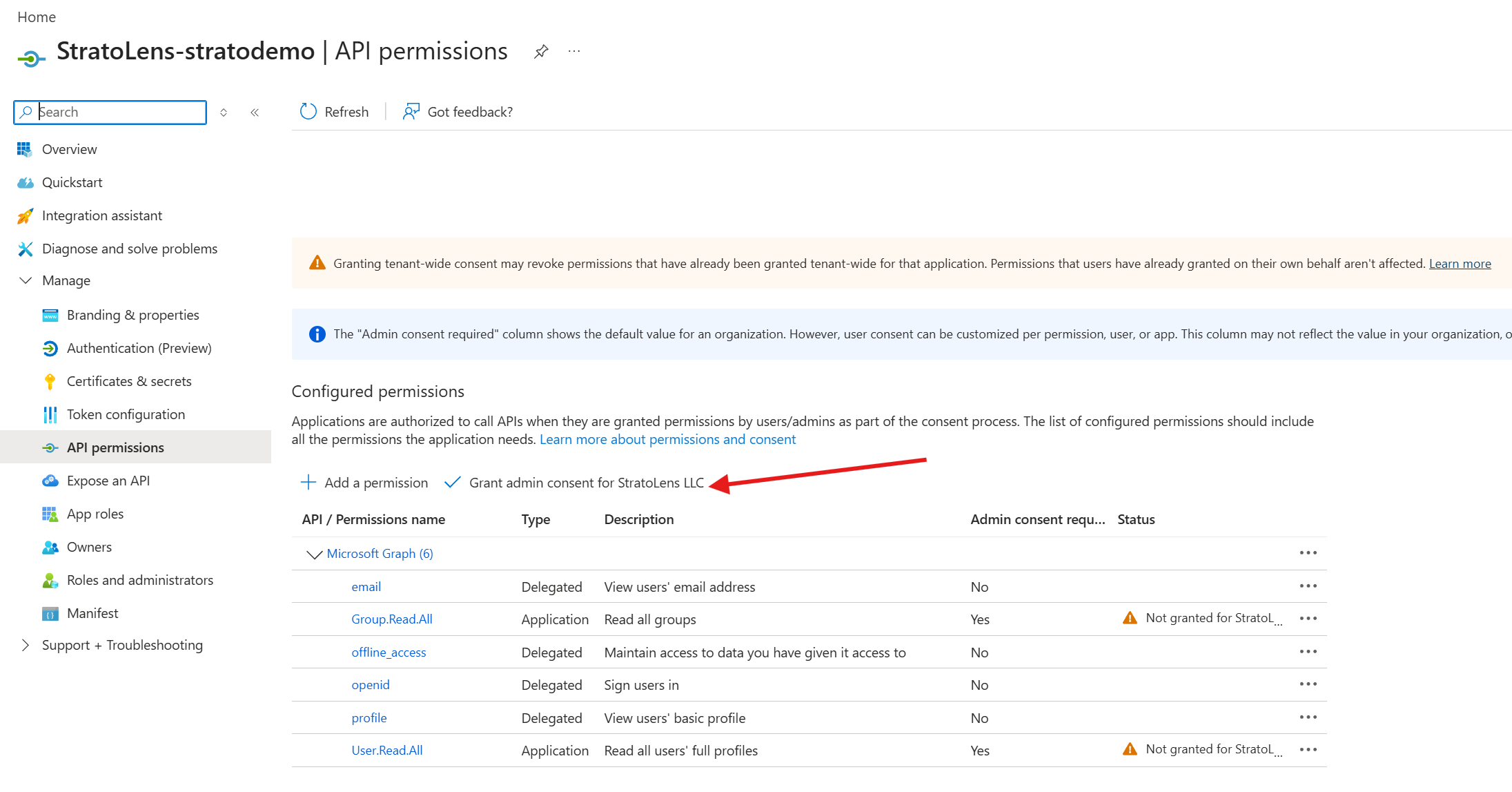The image size is (1512, 792).
Task: Click 'View users' basic profile' description
Action: [x=675, y=718]
